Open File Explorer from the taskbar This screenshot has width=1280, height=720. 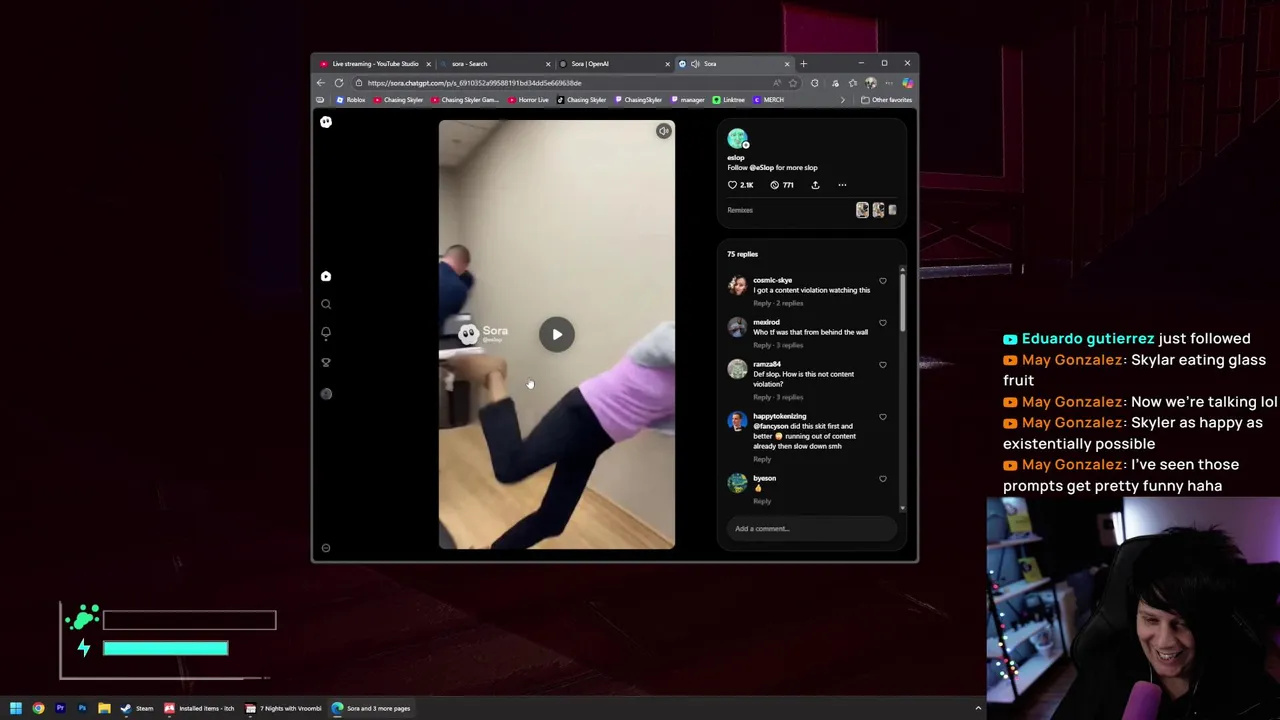point(104,708)
